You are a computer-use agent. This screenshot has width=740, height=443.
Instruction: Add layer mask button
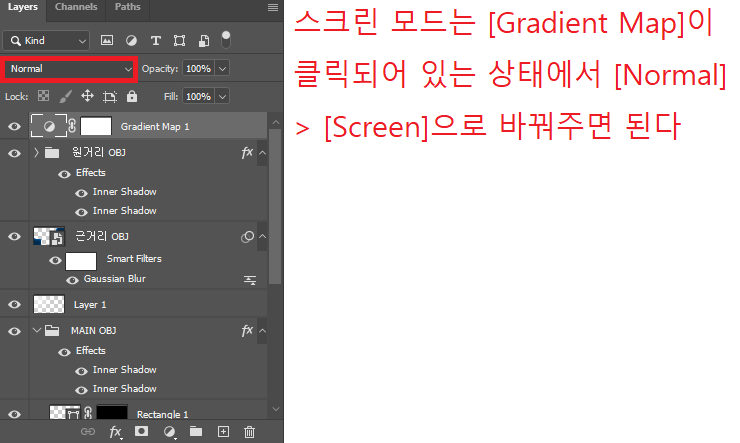(x=141, y=431)
